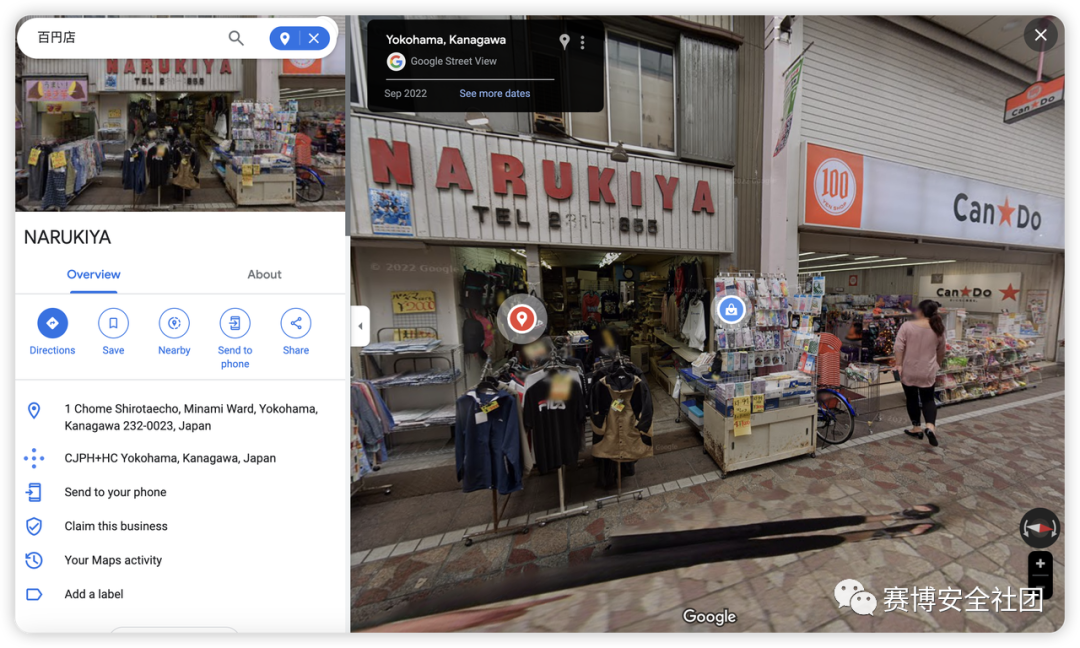Screen dimensions: 1080x648
Task: Click the Street View location pin icon
Action: (x=564, y=42)
